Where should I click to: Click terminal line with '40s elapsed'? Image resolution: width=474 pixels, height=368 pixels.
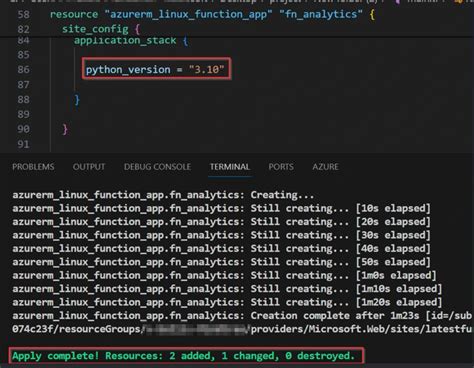point(221,249)
